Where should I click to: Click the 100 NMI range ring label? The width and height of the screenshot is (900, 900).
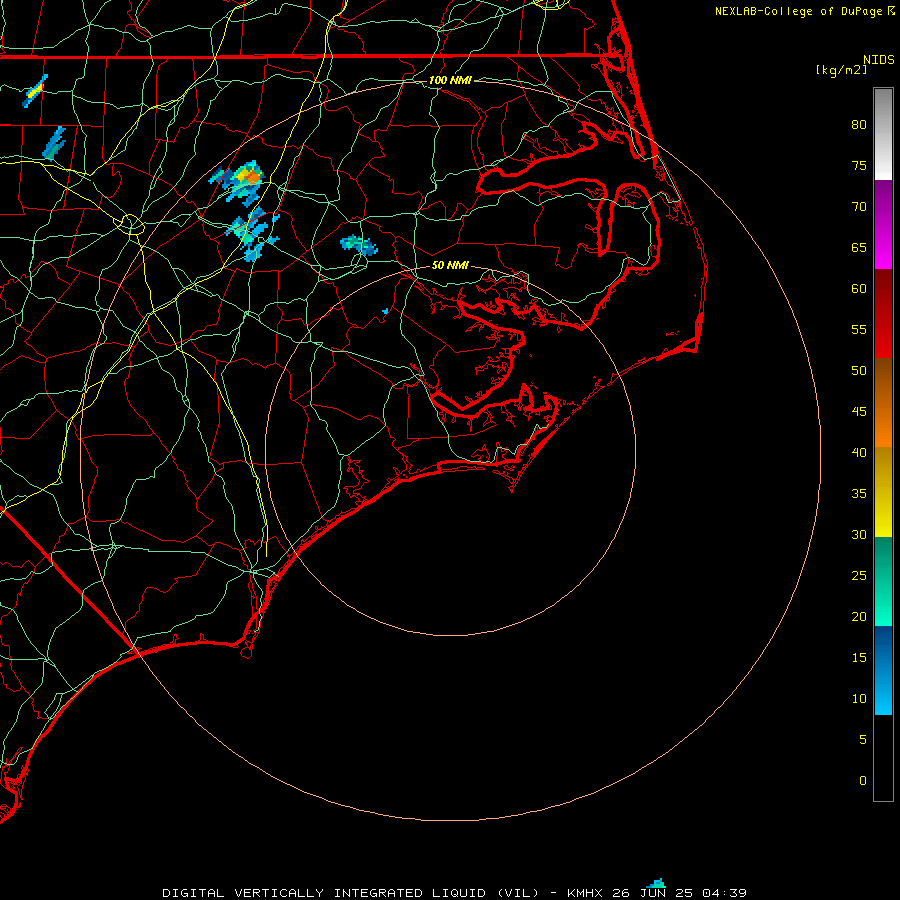coord(450,80)
